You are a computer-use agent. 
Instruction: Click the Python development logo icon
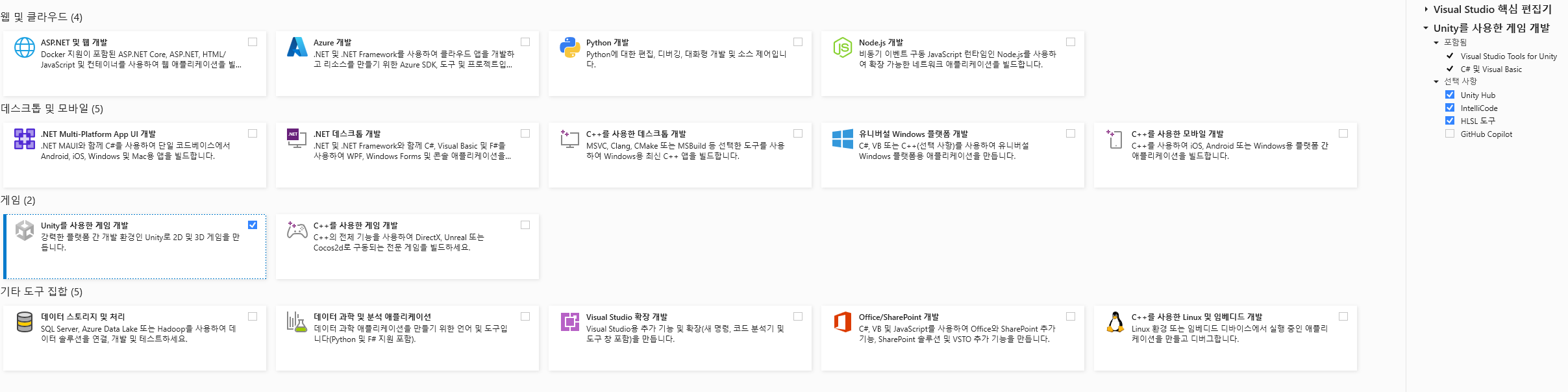(x=570, y=47)
